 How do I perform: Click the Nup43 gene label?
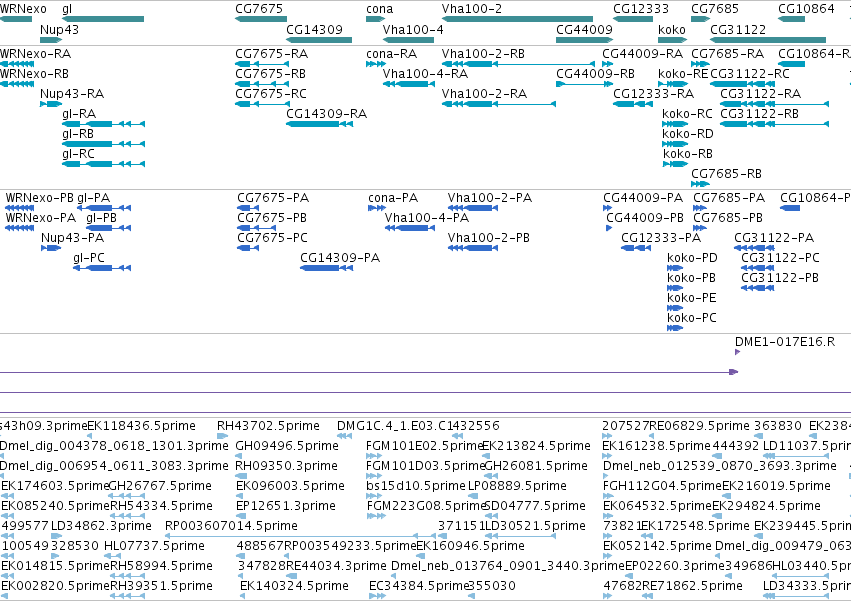(x=59, y=30)
